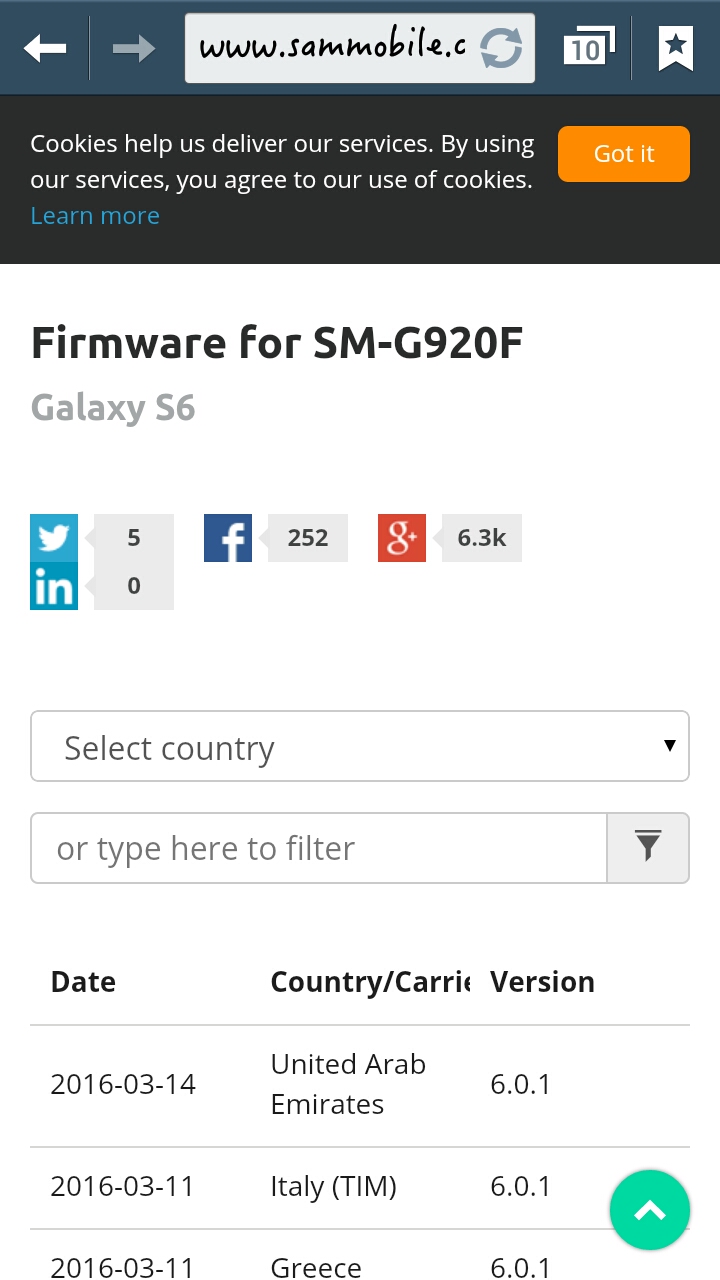This screenshot has width=720, height=1280.
Task: Reload page with refresh icon
Action: pyautogui.click(x=501, y=48)
